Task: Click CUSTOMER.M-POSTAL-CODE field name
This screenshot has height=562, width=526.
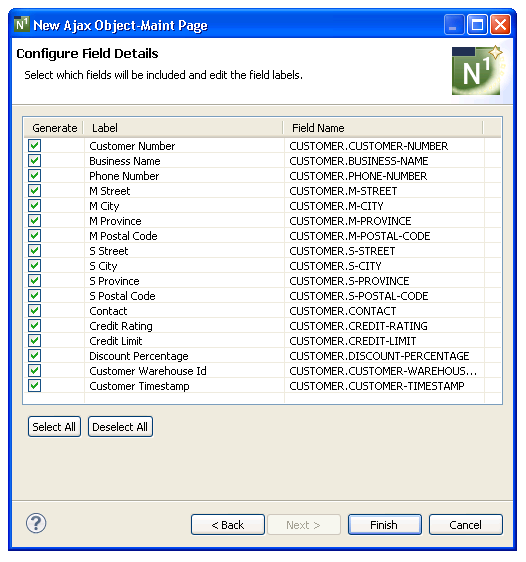Action: [x=360, y=237]
